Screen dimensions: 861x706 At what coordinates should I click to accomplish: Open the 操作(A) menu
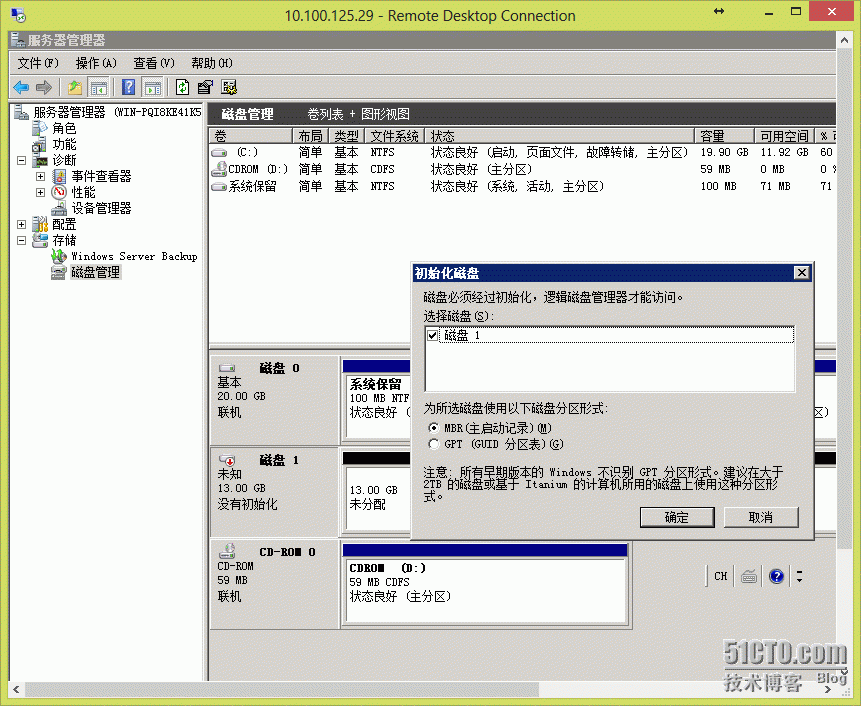(x=96, y=63)
